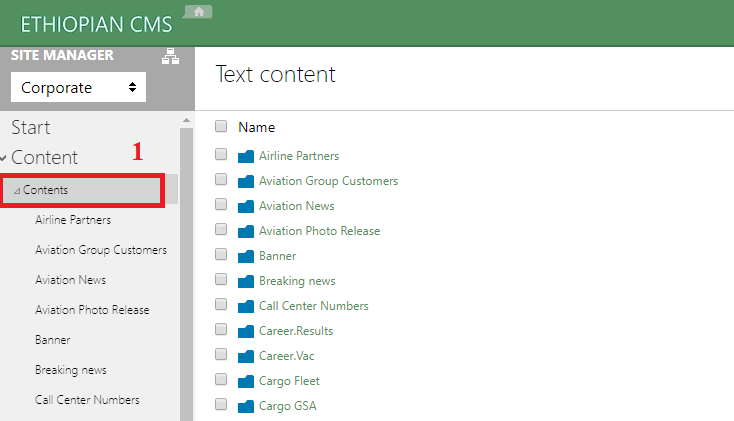Open the Aviation Photo Release folder link
734x421 pixels.
coord(319,231)
